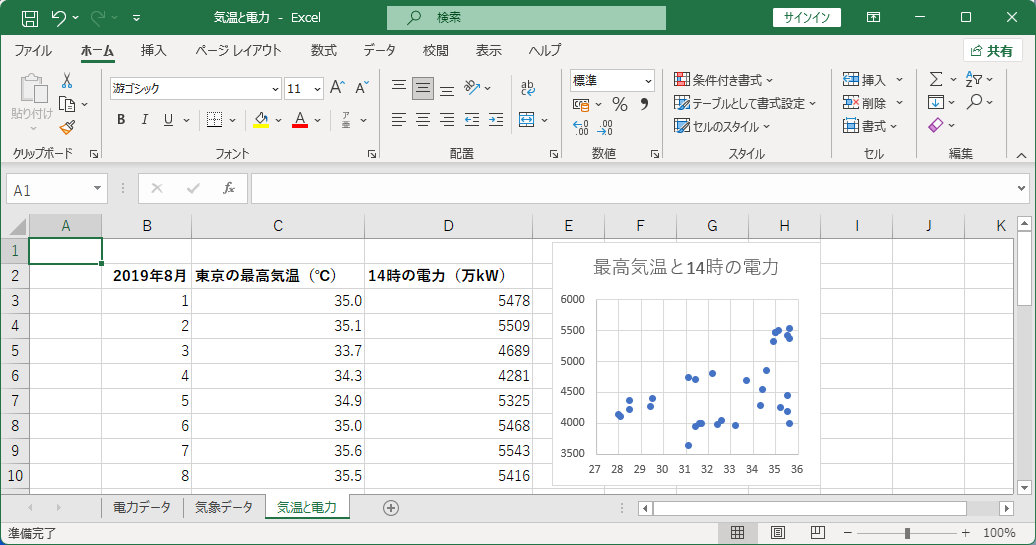
Task: Click the search box 検索
Action: (526, 18)
